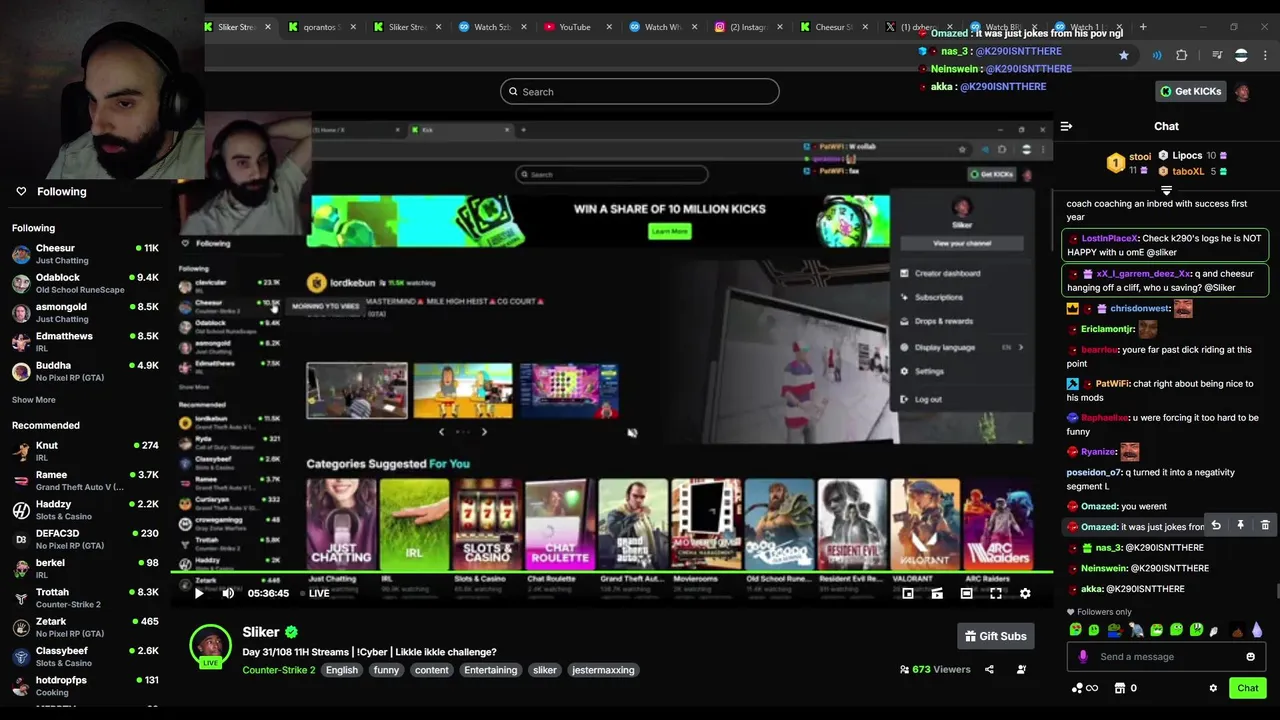This screenshot has width=1280, height=720.
Task: Click LostinPlaceX username in chat
Action: click(1109, 238)
